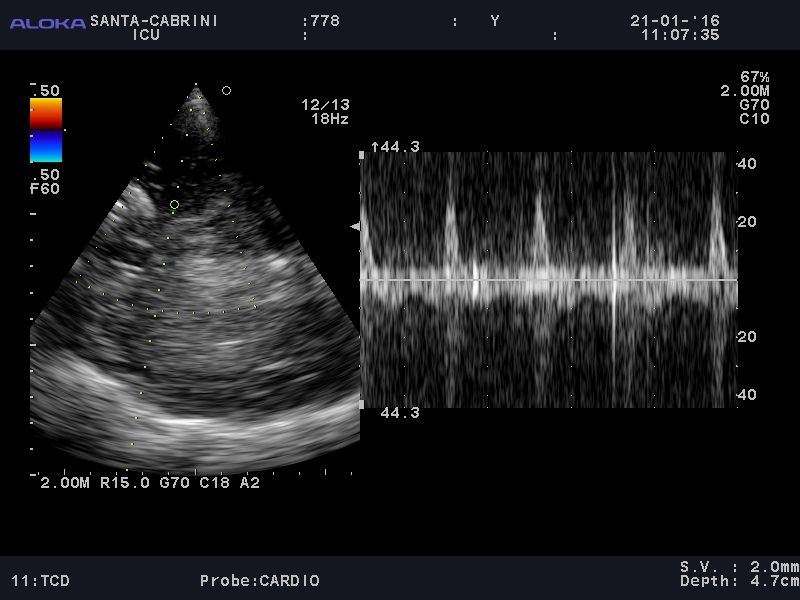800x600 pixels.
Task: Click the Depth 4.7cm readout
Action: point(739,580)
